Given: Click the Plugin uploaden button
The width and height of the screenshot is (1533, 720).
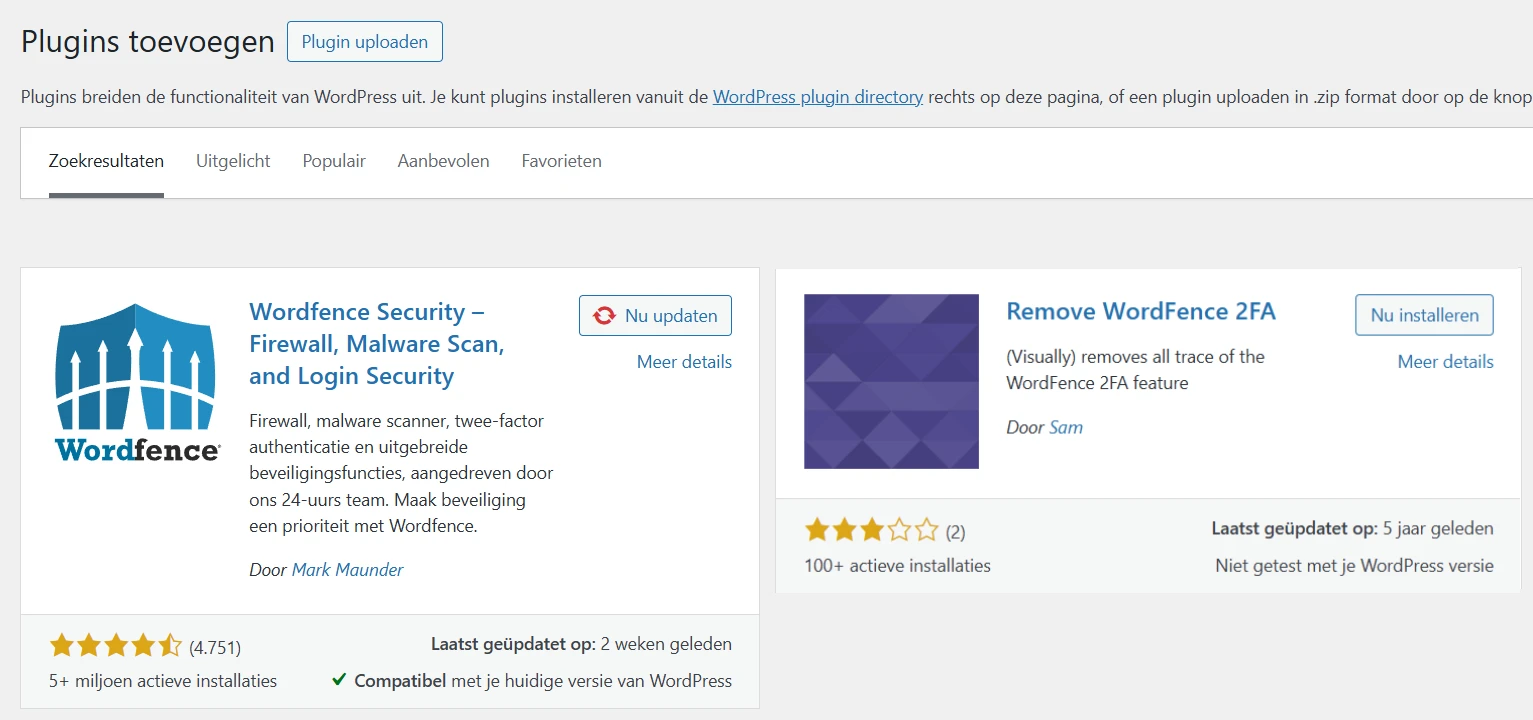Looking at the screenshot, I should (364, 42).
